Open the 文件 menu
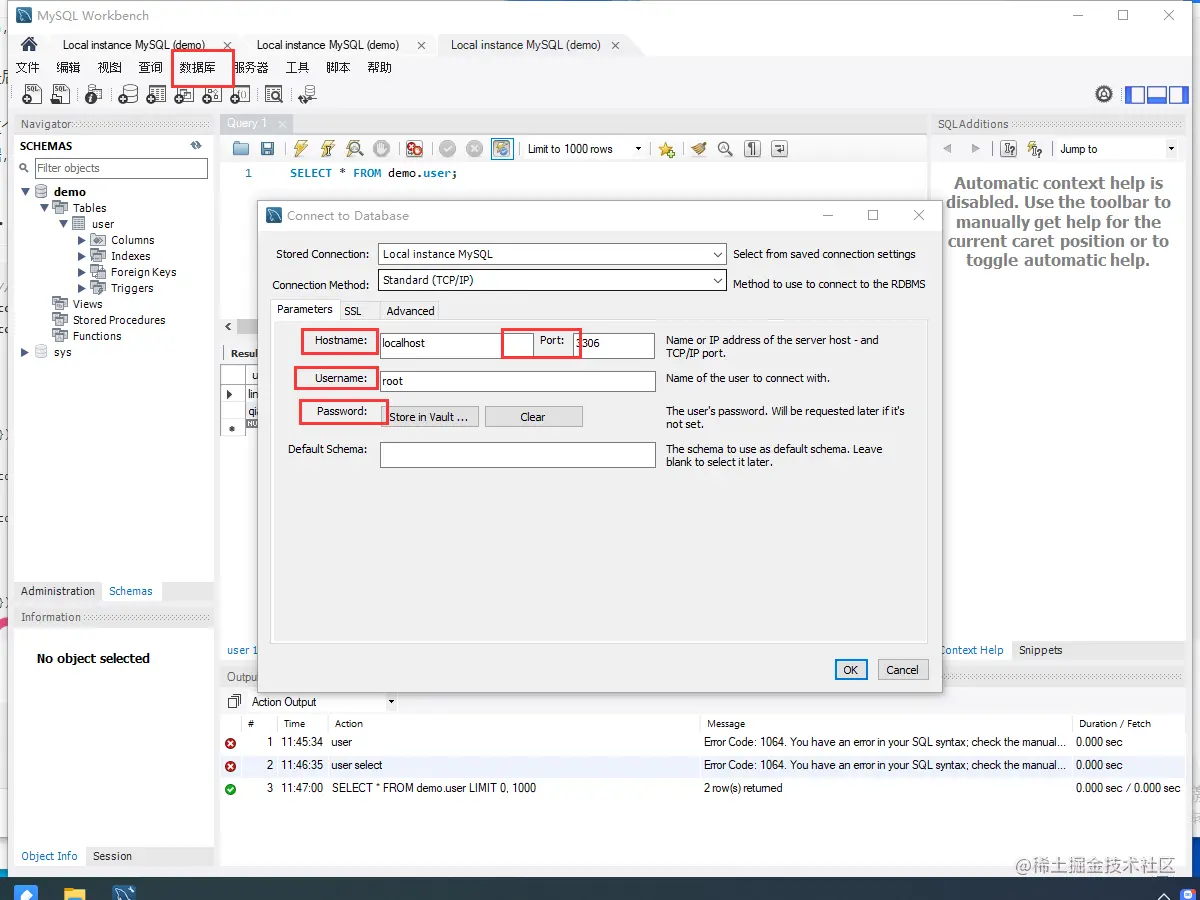1200x900 pixels. point(27,68)
